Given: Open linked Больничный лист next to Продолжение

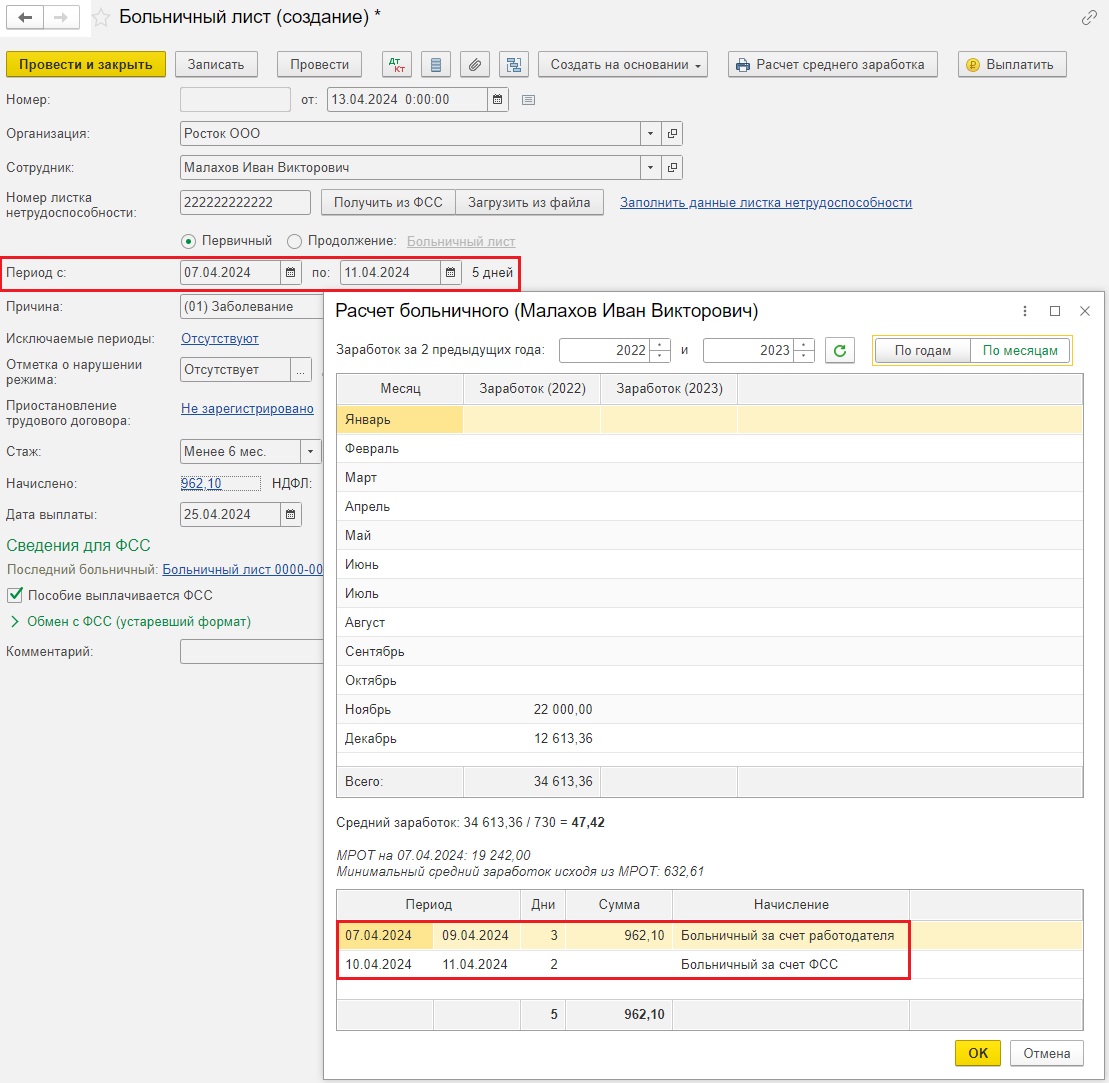Looking at the screenshot, I should pyautogui.click(x=460, y=241).
